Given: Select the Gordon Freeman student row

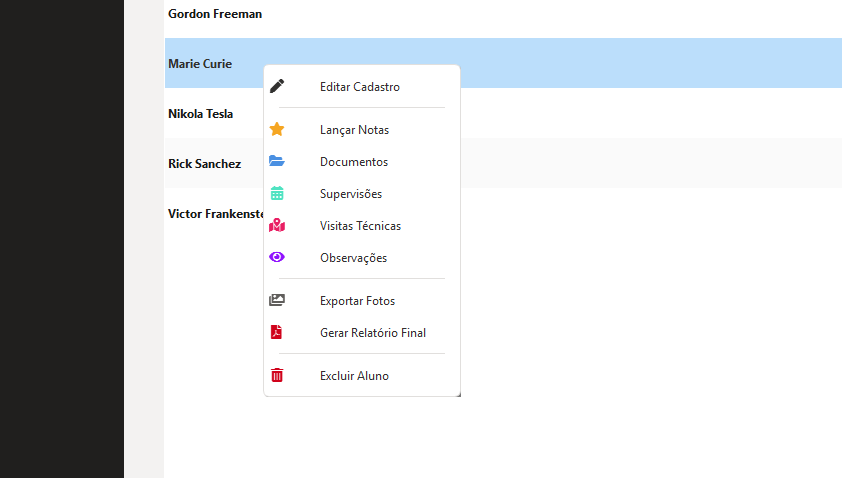Looking at the screenshot, I should [215, 14].
